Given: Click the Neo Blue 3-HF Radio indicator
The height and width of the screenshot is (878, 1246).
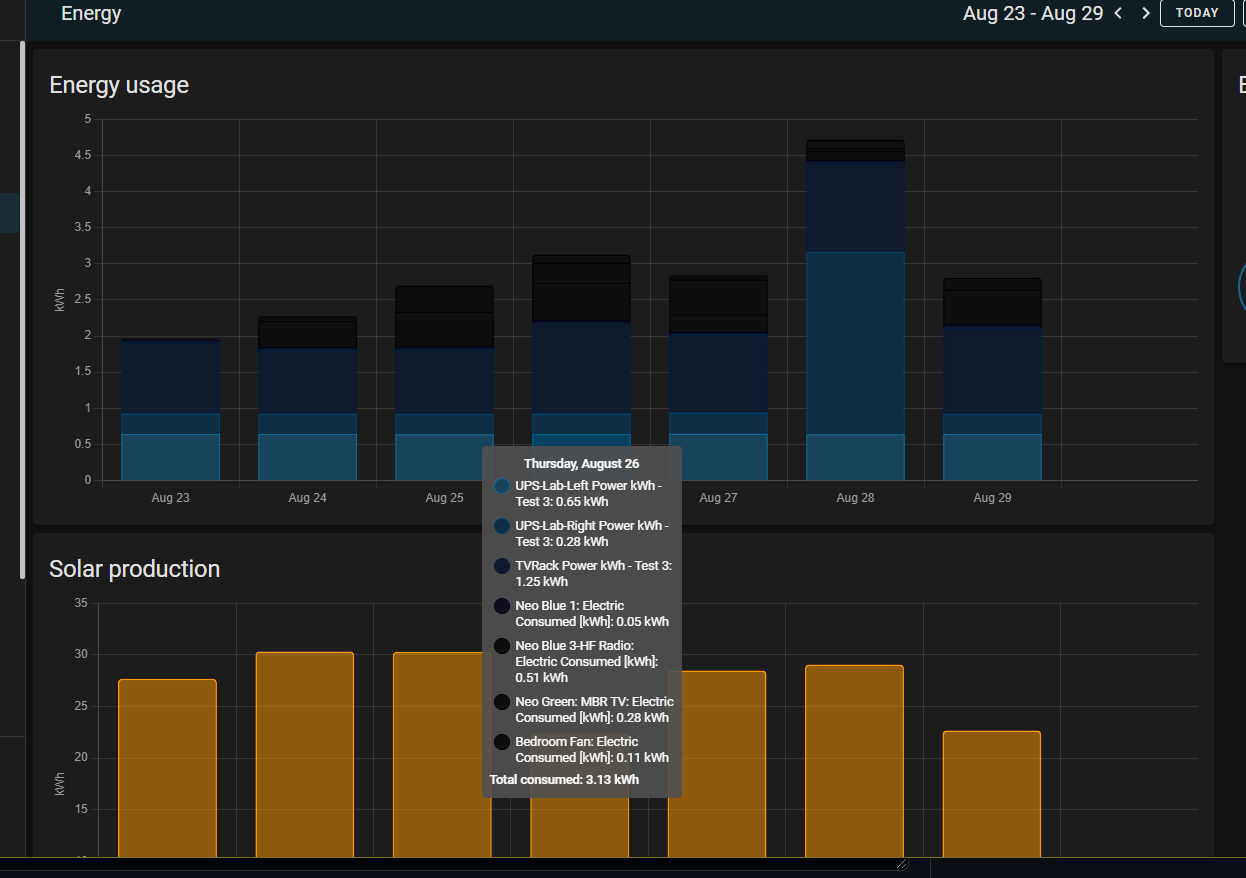Looking at the screenshot, I should click(500, 645).
